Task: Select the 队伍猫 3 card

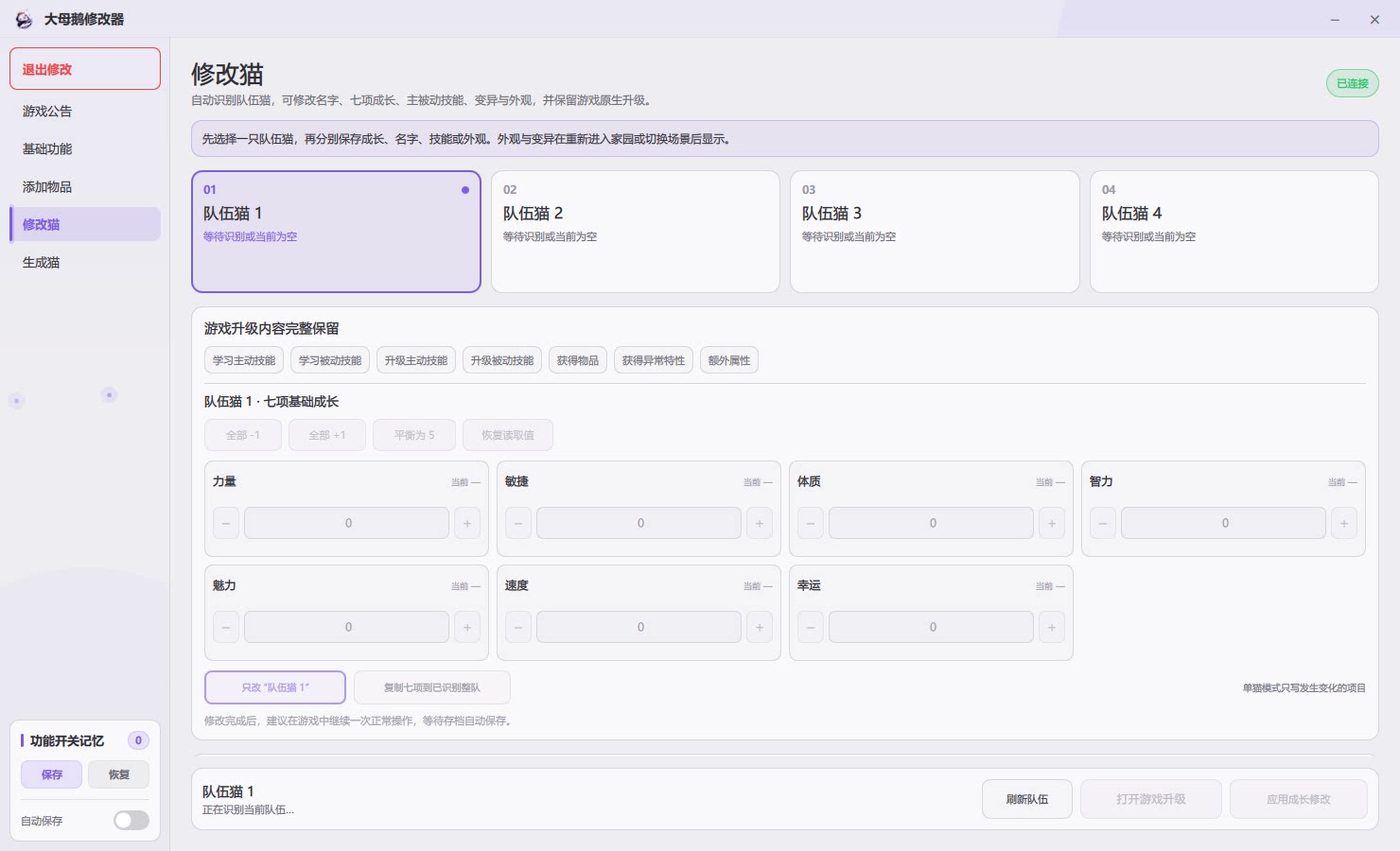Action: [935, 232]
